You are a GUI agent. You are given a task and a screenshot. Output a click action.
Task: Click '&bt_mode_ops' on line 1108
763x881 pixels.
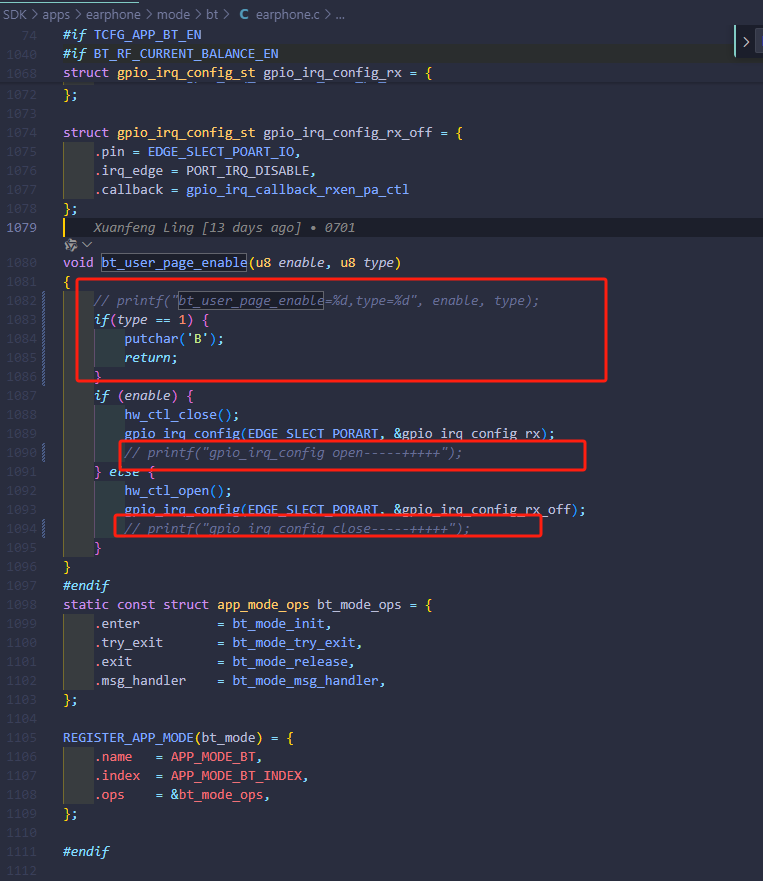[x=217, y=795]
